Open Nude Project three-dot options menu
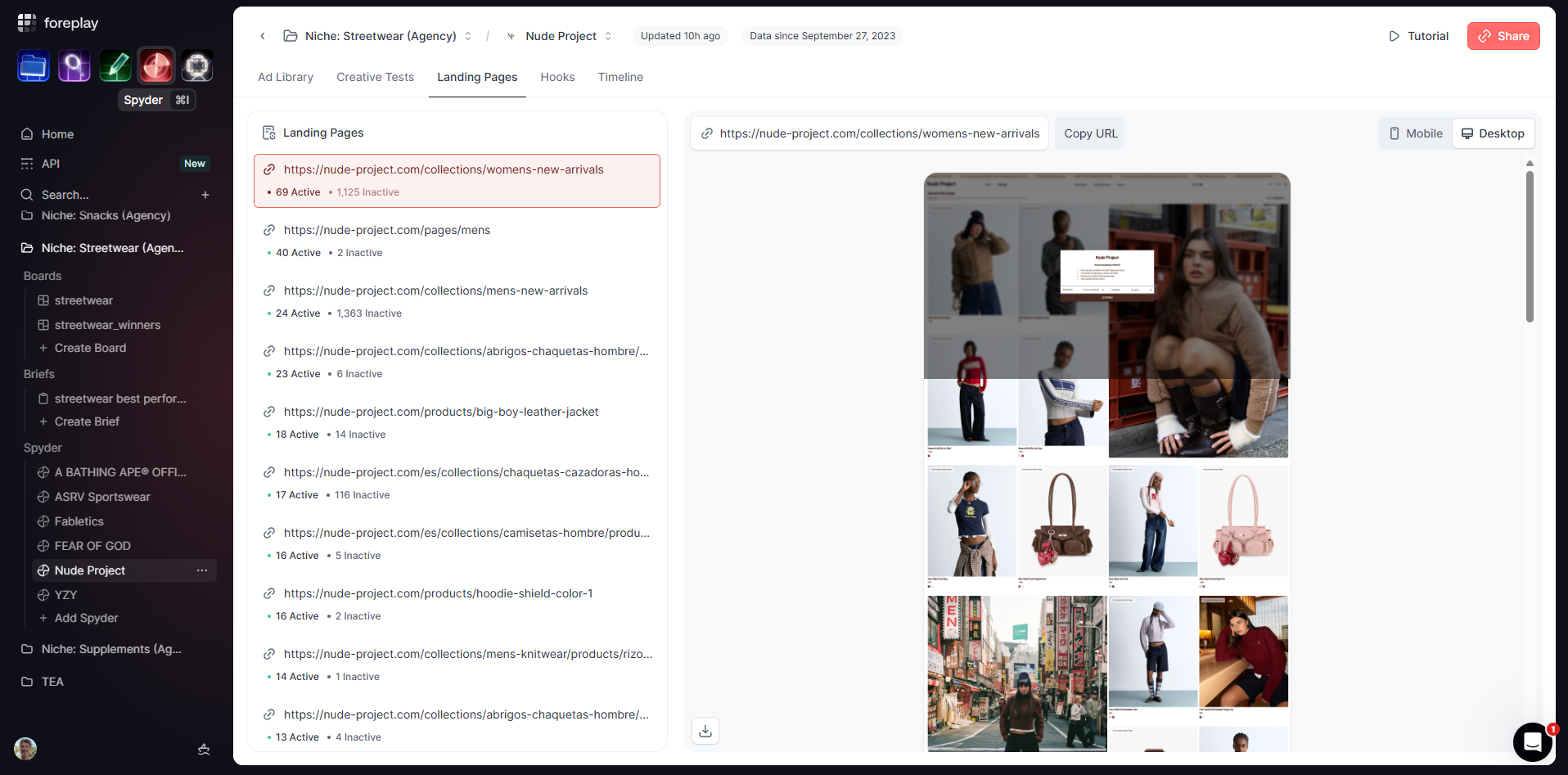This screenshot has width=1568, height=775. point(202,570)
